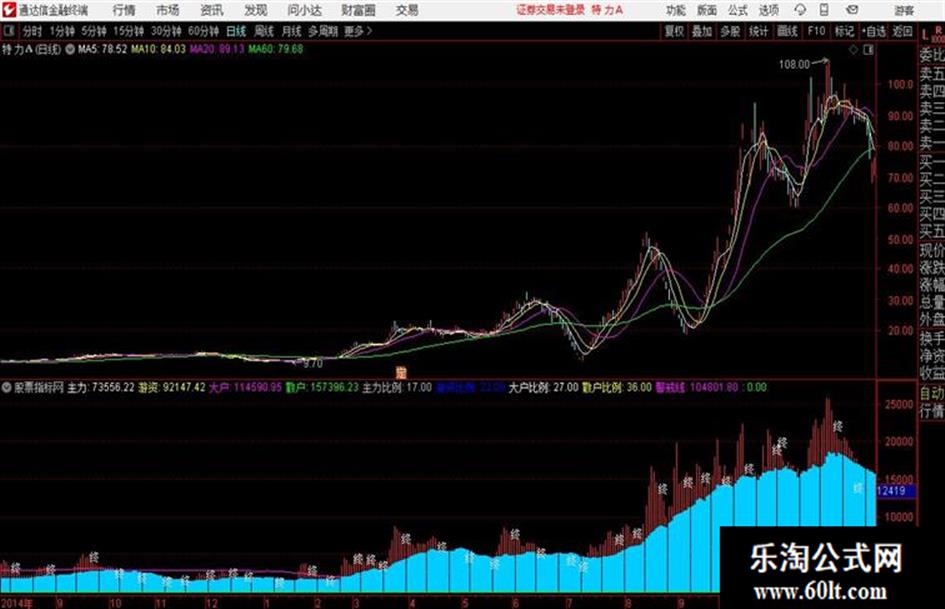Click the 大户 purple indicator value
The height and width of the screenshot is (609, 945).
coord(245,387)
